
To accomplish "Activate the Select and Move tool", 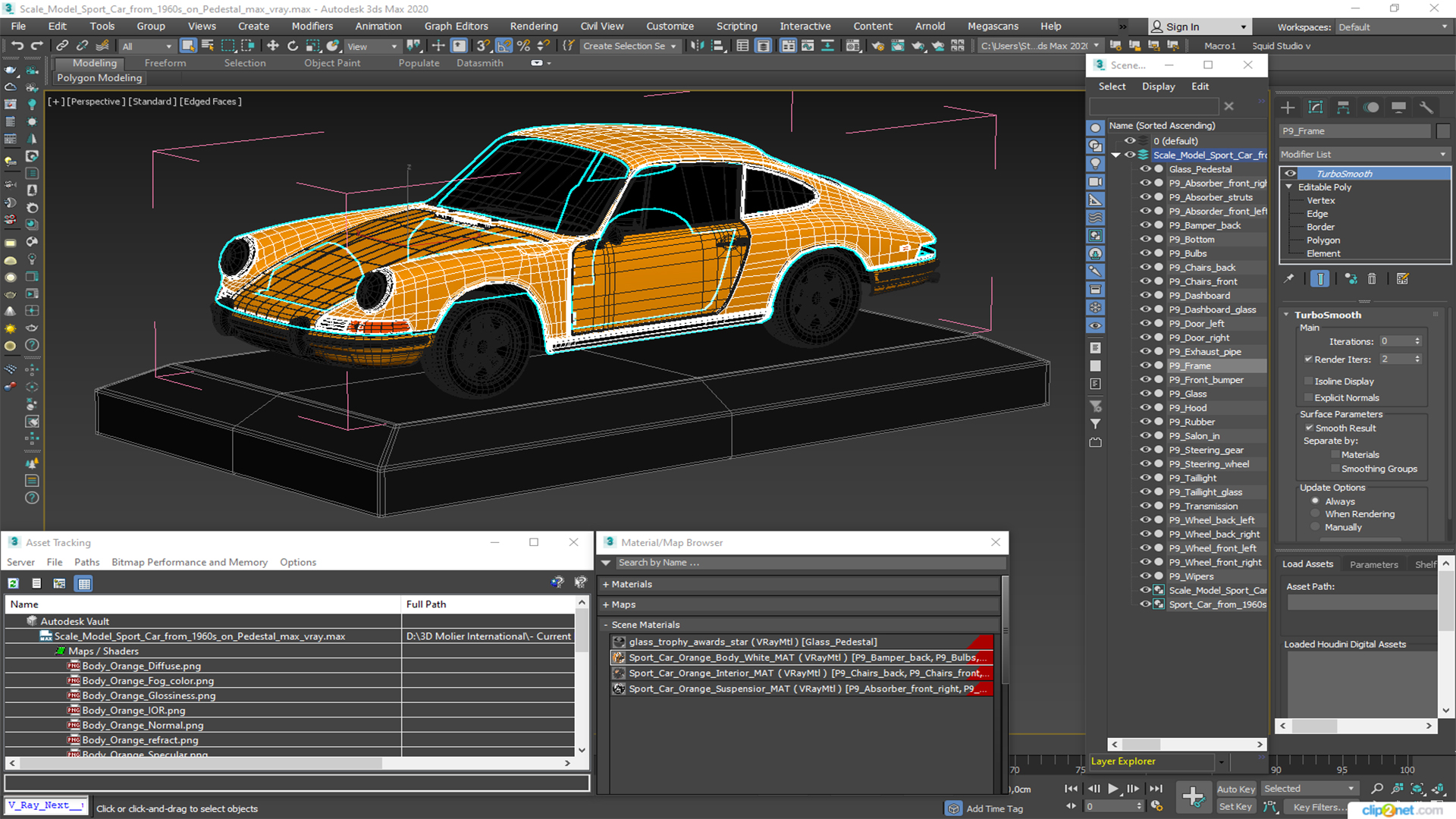I will [273, 46].
